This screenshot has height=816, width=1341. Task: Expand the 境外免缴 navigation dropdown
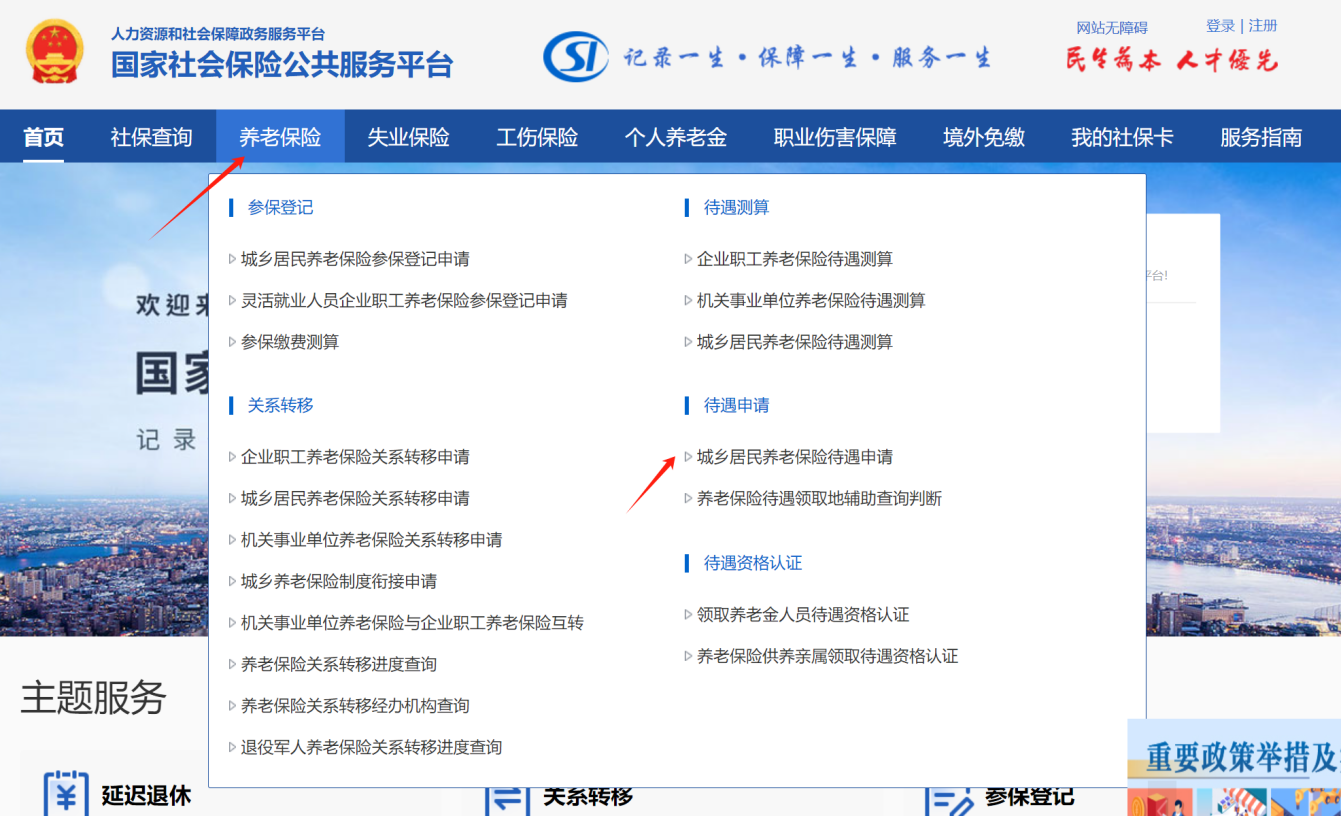tap(983, 137)
